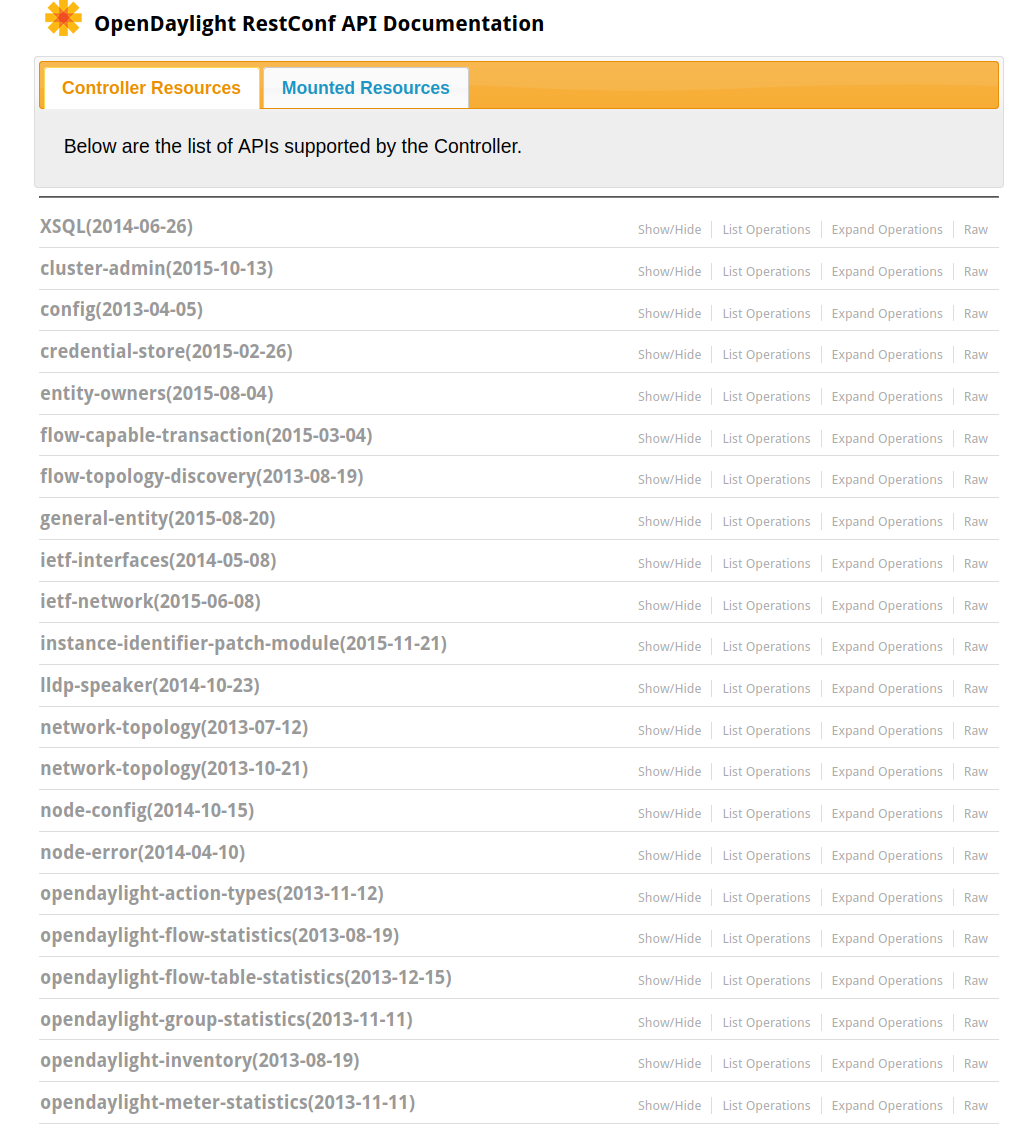Expand Operations for credential-store row

coord(887,355)
